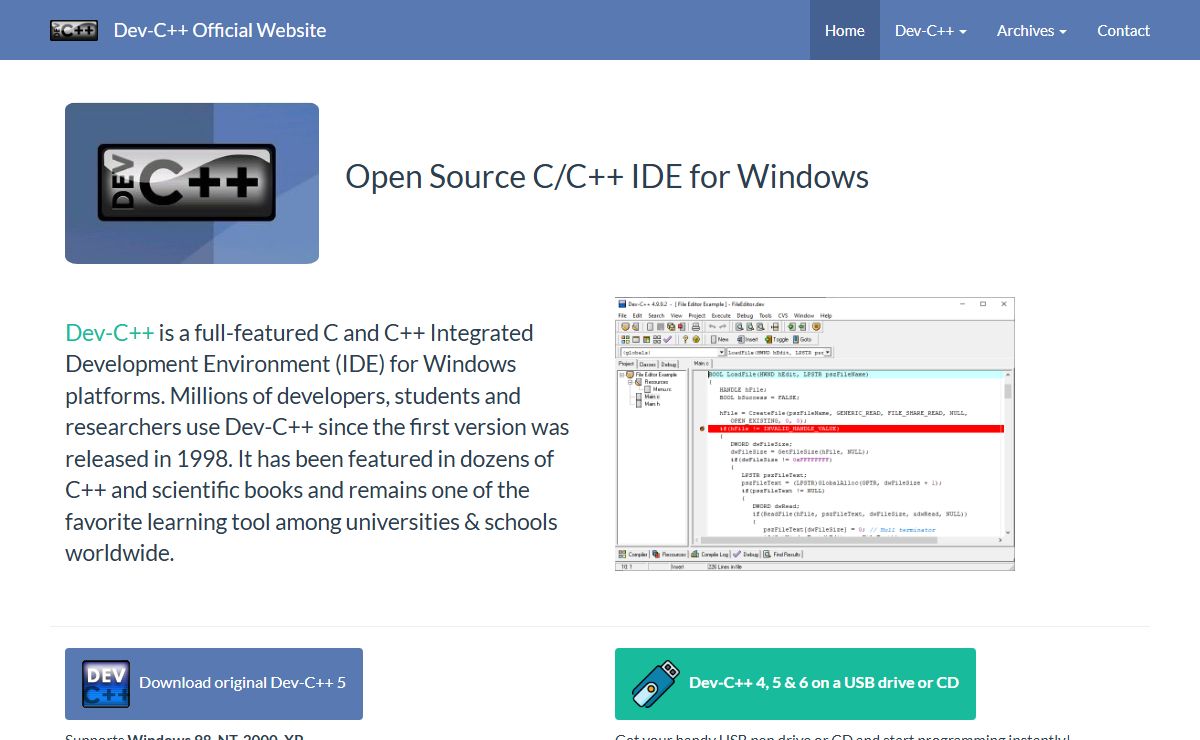Click the heading 'Open Source C/C++ IDE for Windows'
The height and width of the screenshot is (740, 1200).
pos(607,177)
